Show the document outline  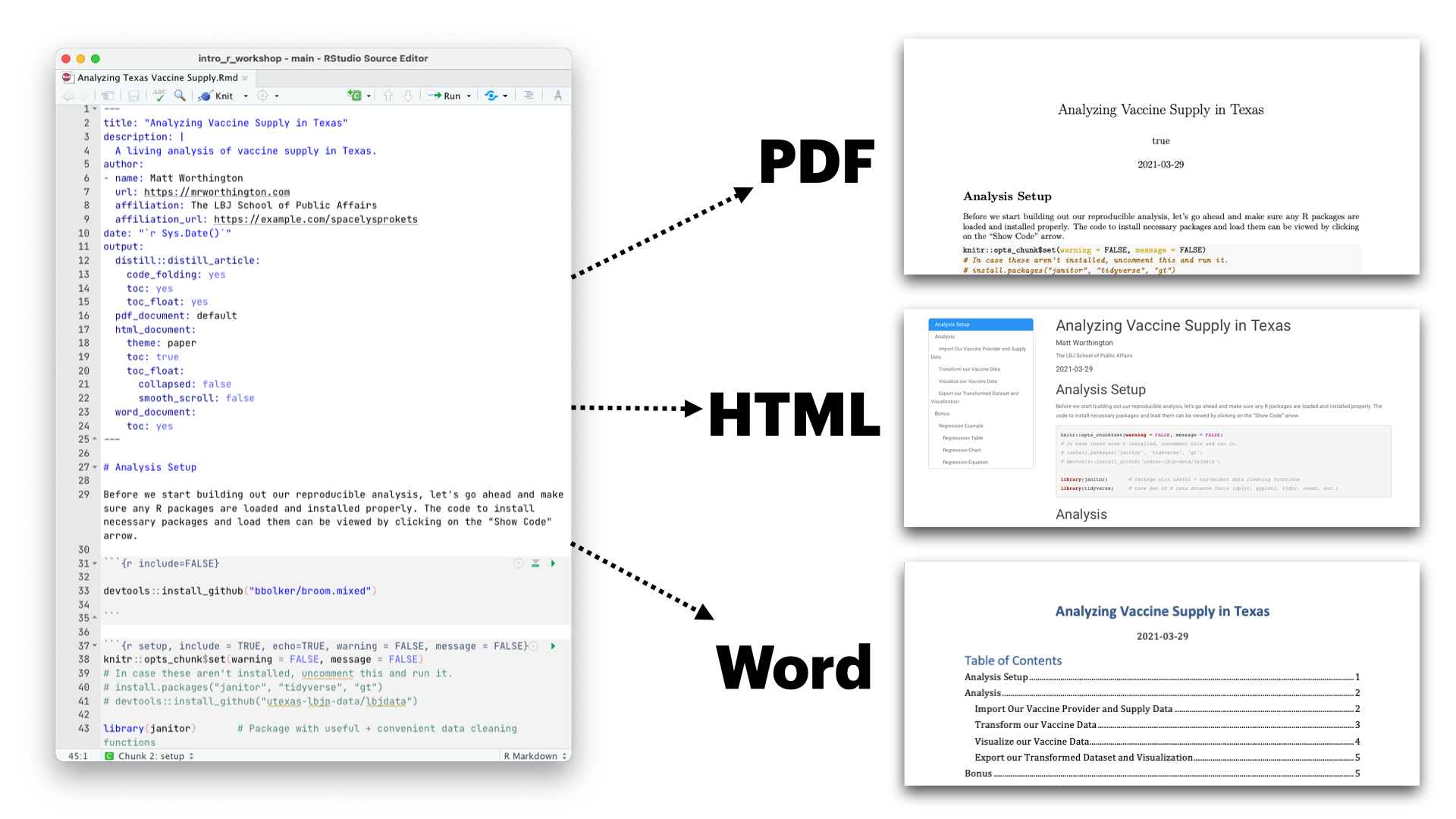pyautogui.click(x=529, y=96)
